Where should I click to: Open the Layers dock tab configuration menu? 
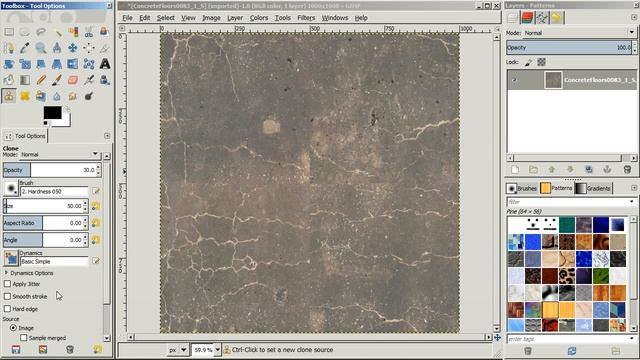[633, 17]
